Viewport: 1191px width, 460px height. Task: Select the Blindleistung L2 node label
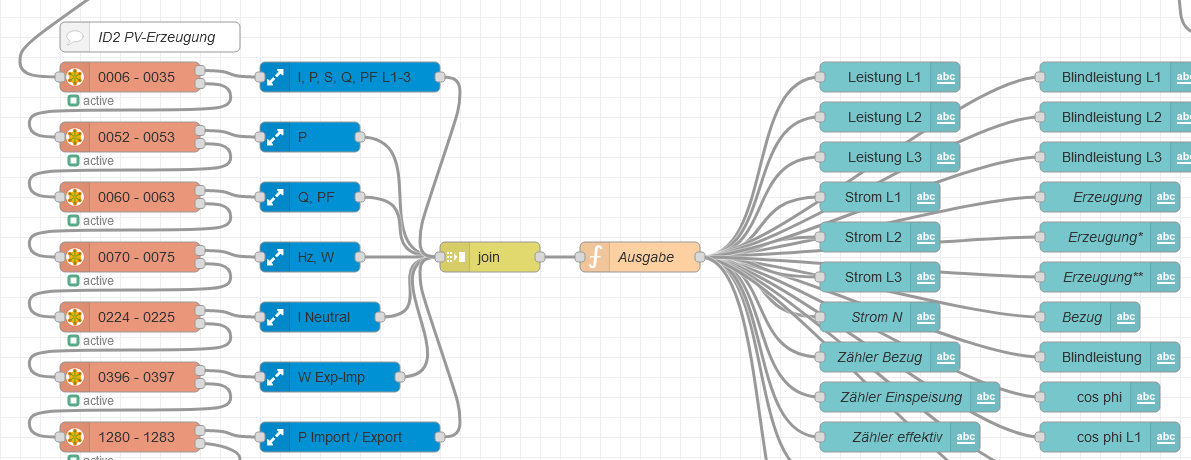(1111, 117)
